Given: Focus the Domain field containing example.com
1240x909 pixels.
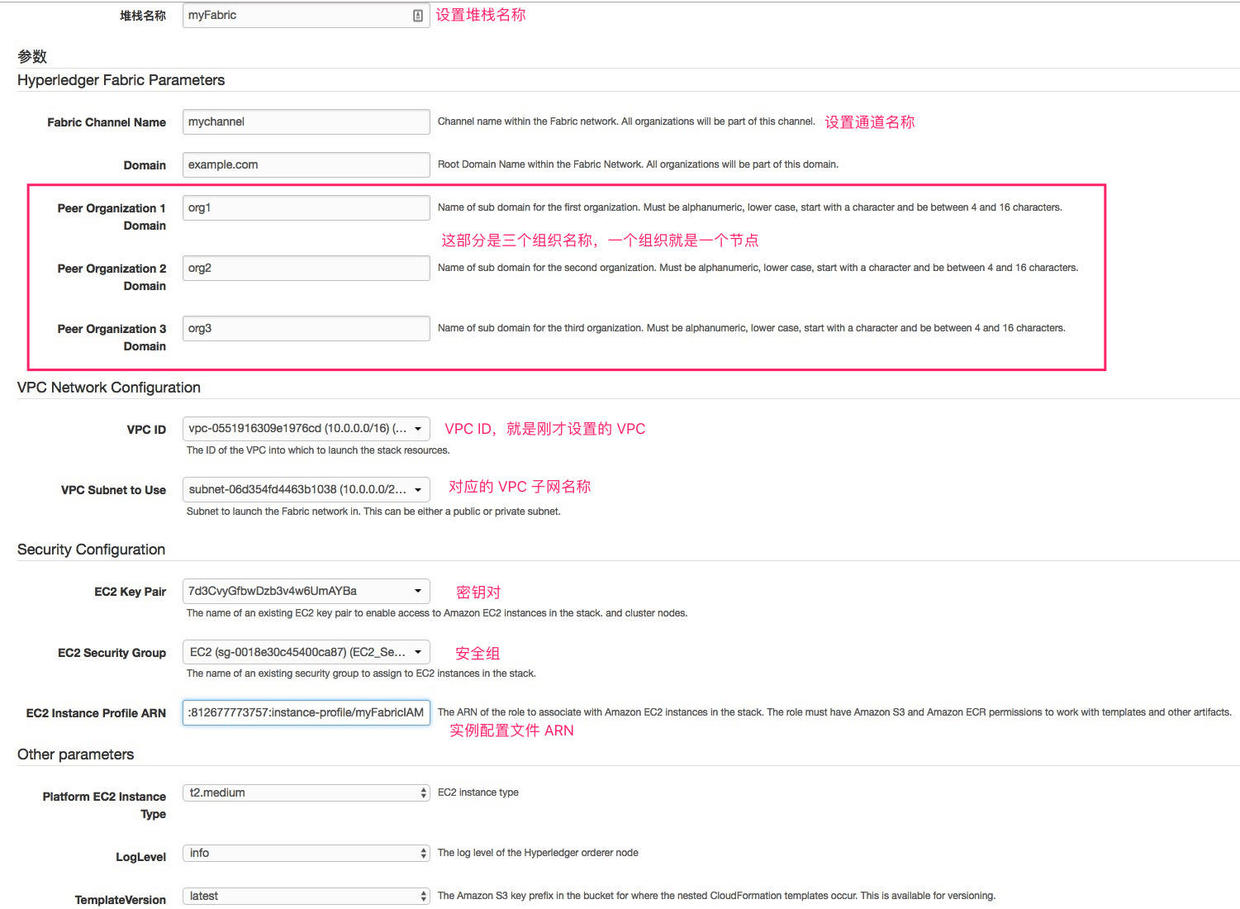Looking at the screenshot, I should (306, 165).
